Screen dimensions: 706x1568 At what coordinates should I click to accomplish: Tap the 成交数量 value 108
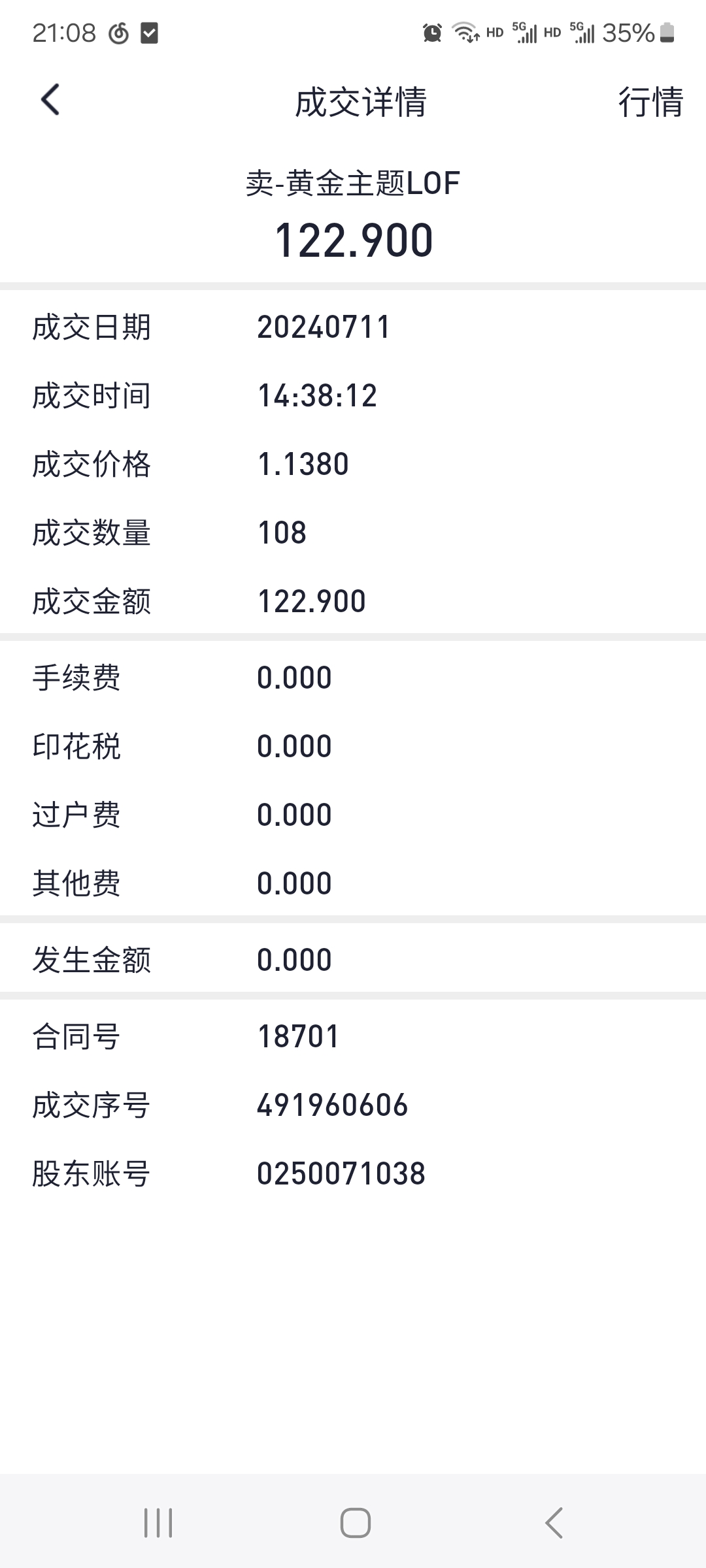pyautogui.click(x=282, y=533)
